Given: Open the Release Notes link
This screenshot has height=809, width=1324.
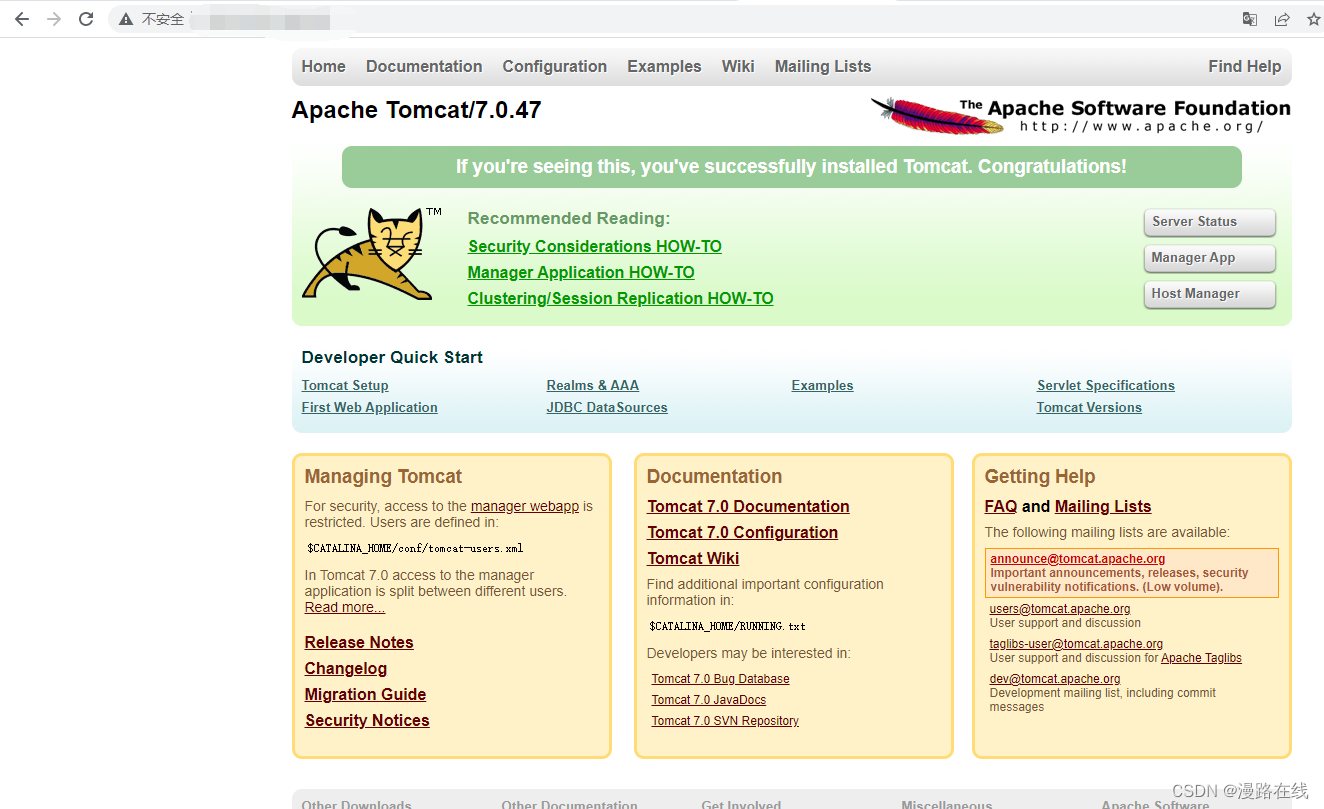Looking at the screenshot, I should [359, 642].
